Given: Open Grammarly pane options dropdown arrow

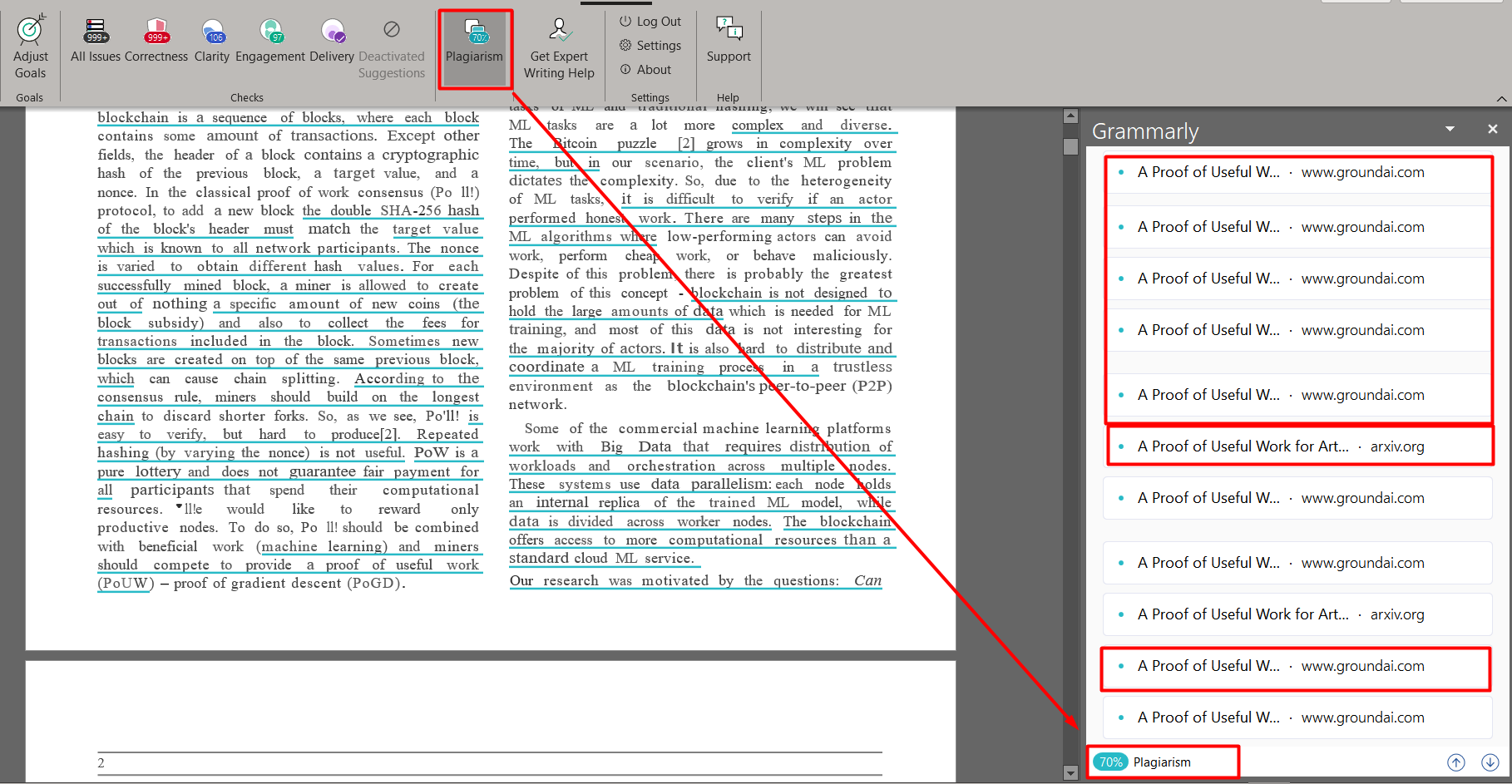Looking at the screenshot, I should [x=1450, y=129].
